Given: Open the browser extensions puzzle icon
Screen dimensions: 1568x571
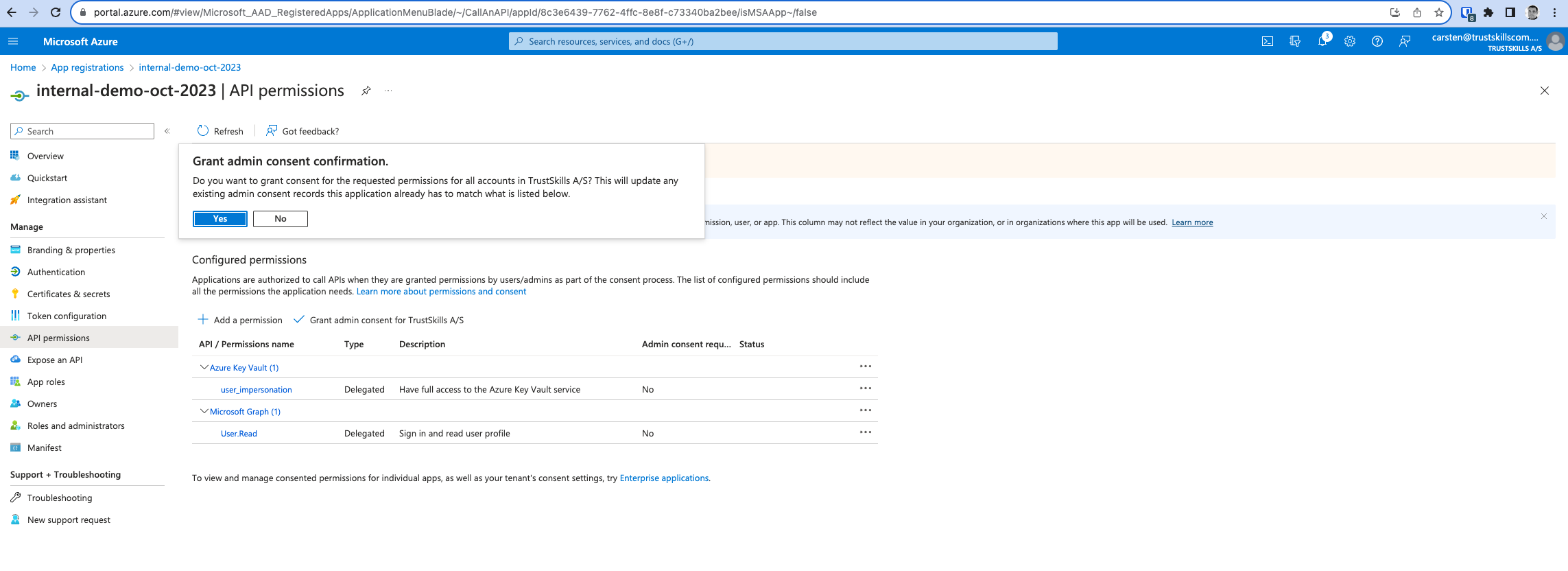Looking at the screenshot, I should (x=1488, y=12).
